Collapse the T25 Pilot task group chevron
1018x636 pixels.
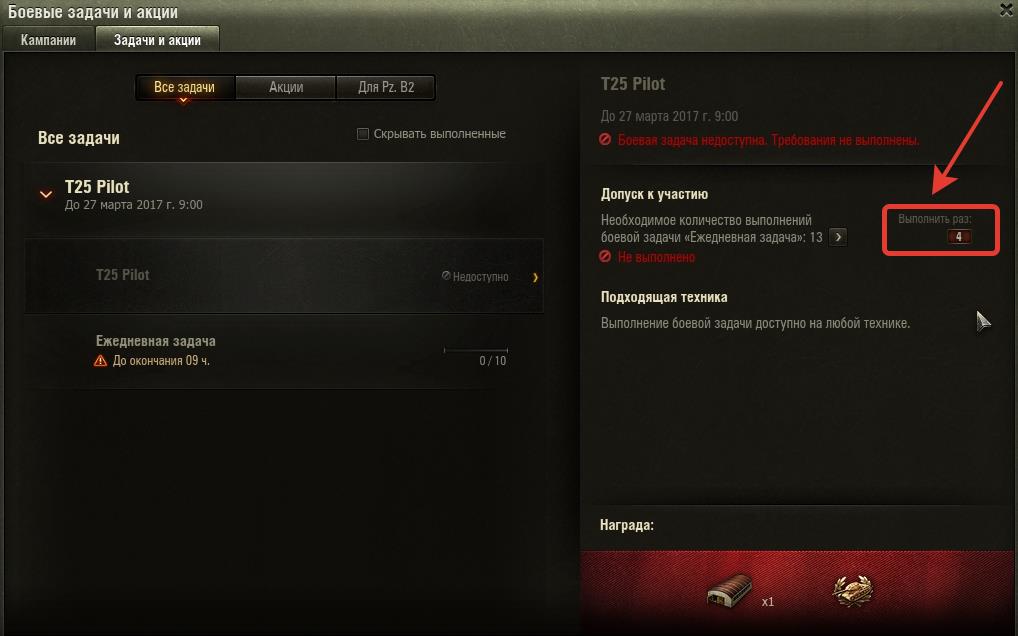click(x=46, y=194)
